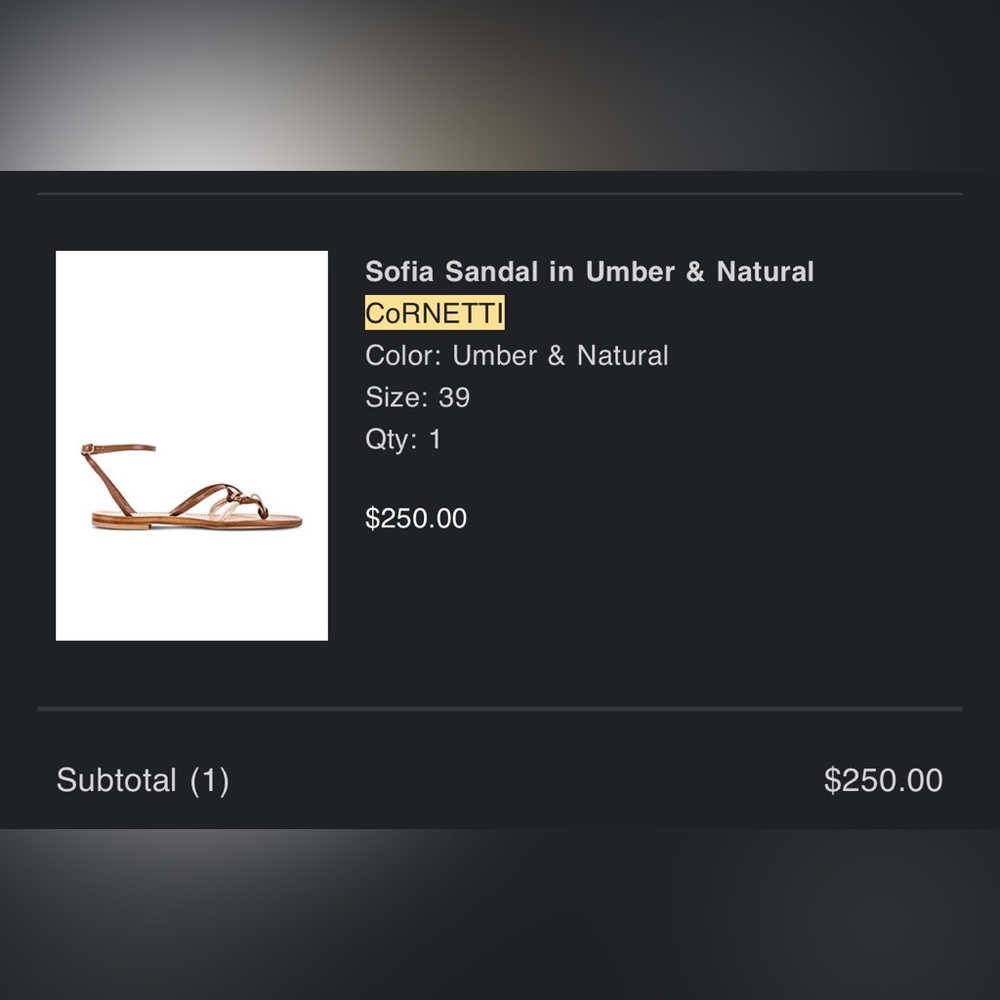Click the blurred gradient banner at top
This screenshot has height=1000, width=1000.
[500, 85]
